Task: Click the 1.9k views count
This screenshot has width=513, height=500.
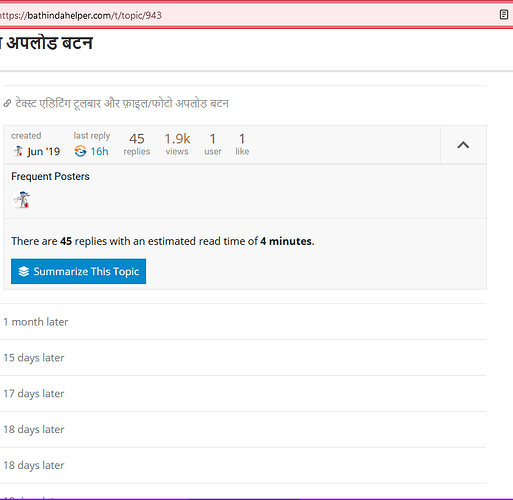Action: [x=177, y=144]
